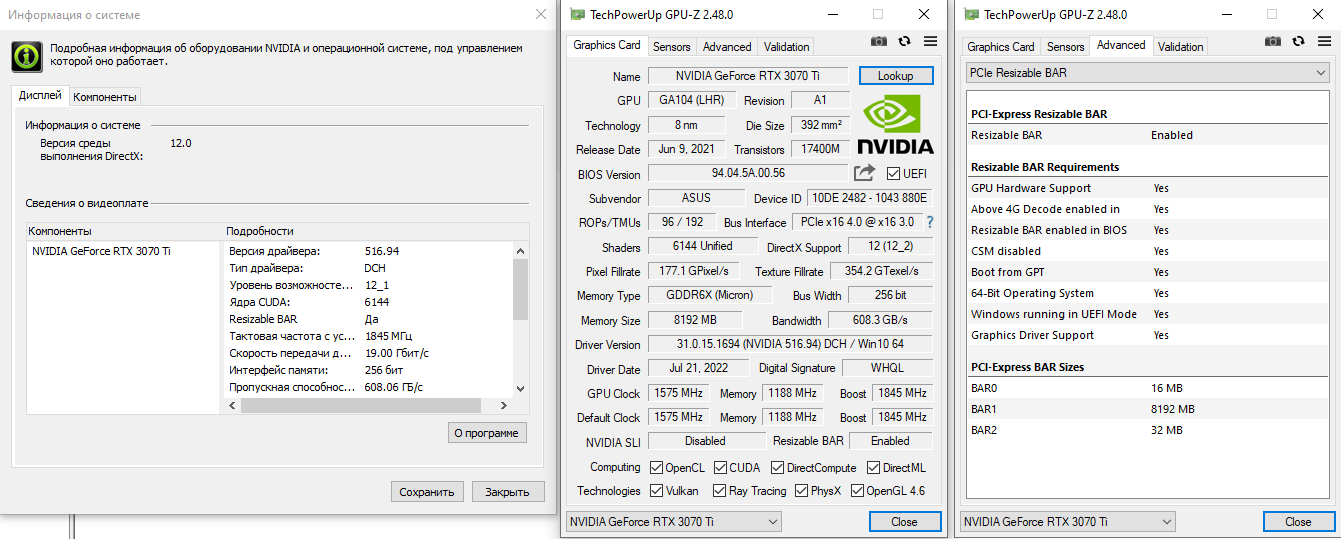Open the hamburger menu in Graphics Card window
Screen dimensions: 1343x539
pos(930,41)
